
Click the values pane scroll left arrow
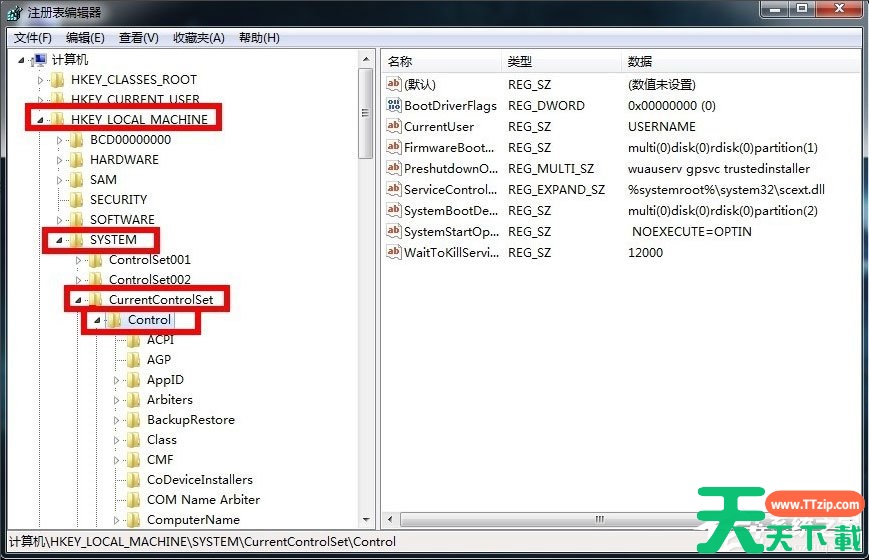point(390,520)
